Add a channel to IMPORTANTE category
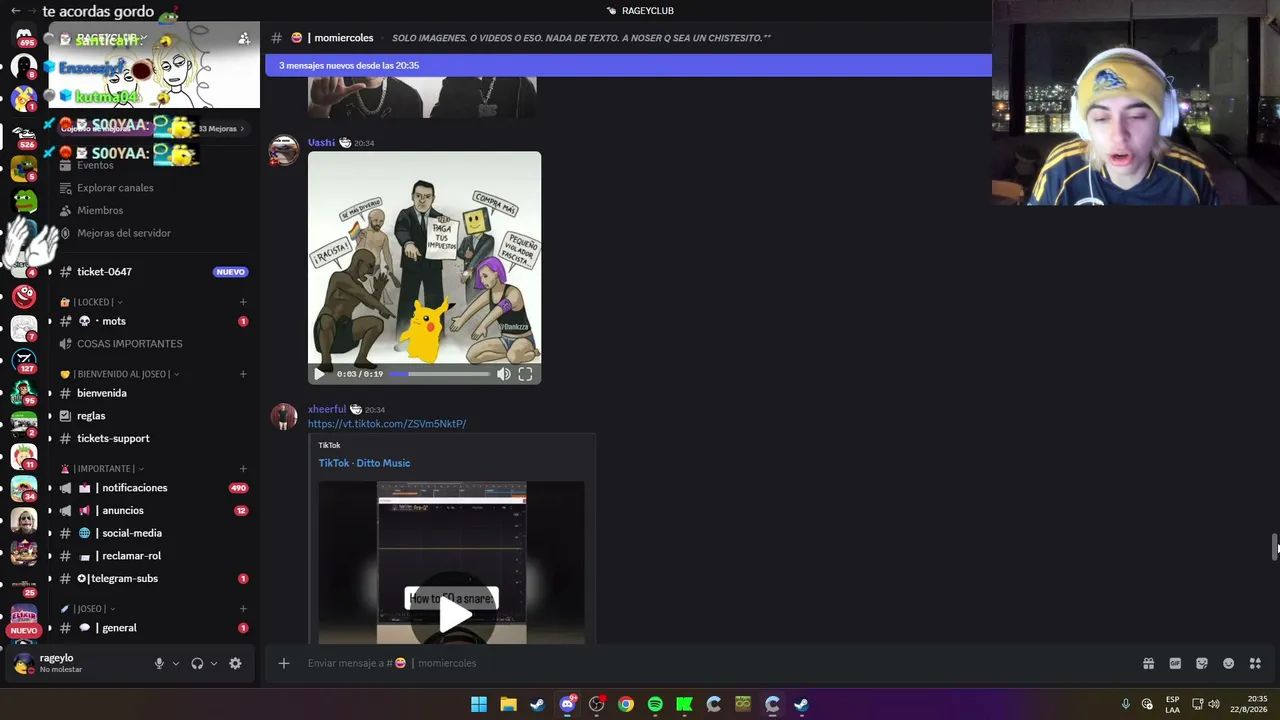Viewport: 1280px width, 720px height. pyautogui.click(x=243, y=469)
